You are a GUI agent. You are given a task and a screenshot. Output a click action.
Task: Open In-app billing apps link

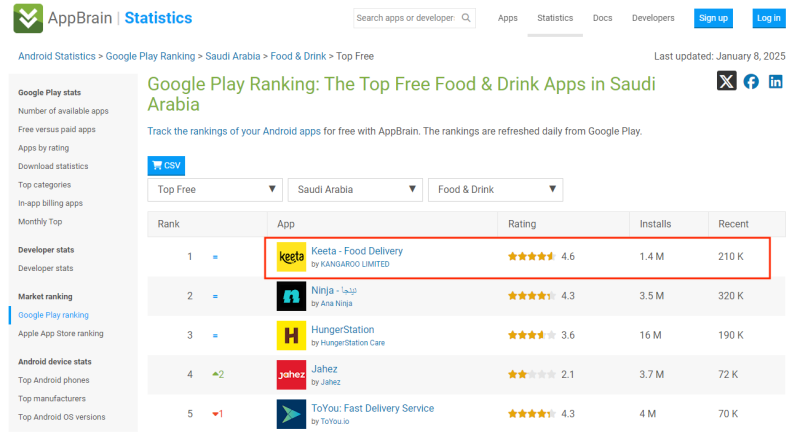51,203
